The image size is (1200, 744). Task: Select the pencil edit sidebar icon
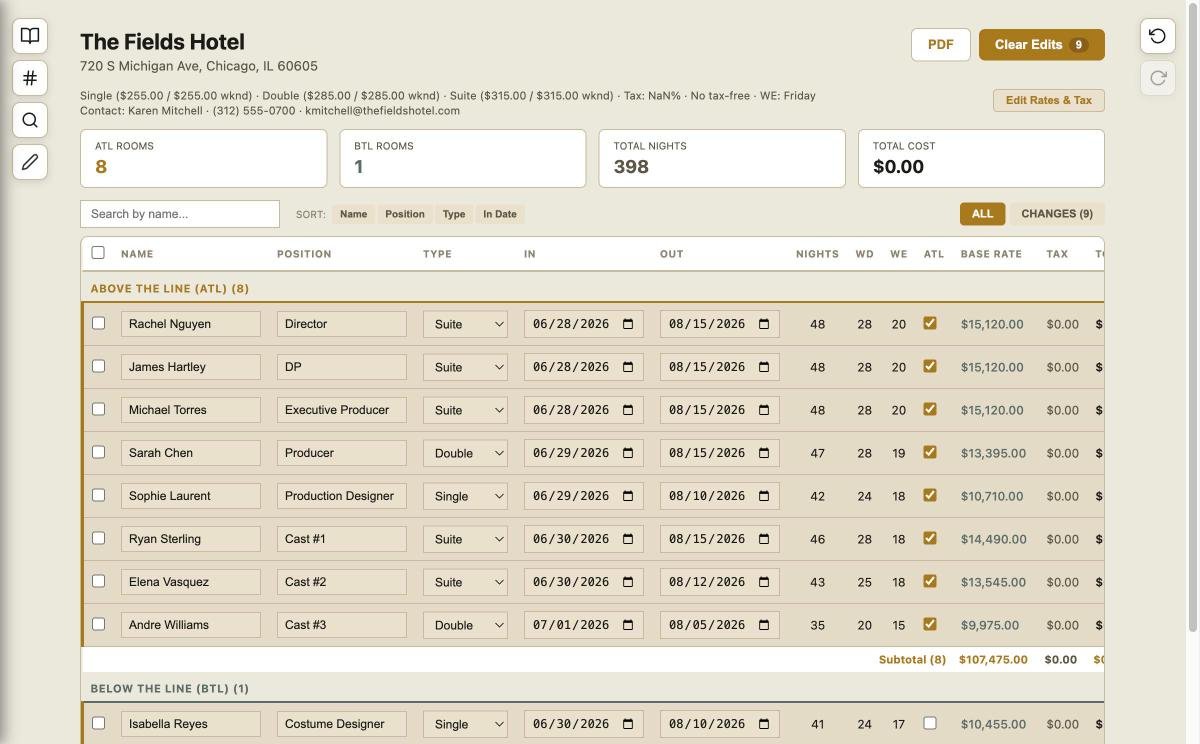coord(30,162)
